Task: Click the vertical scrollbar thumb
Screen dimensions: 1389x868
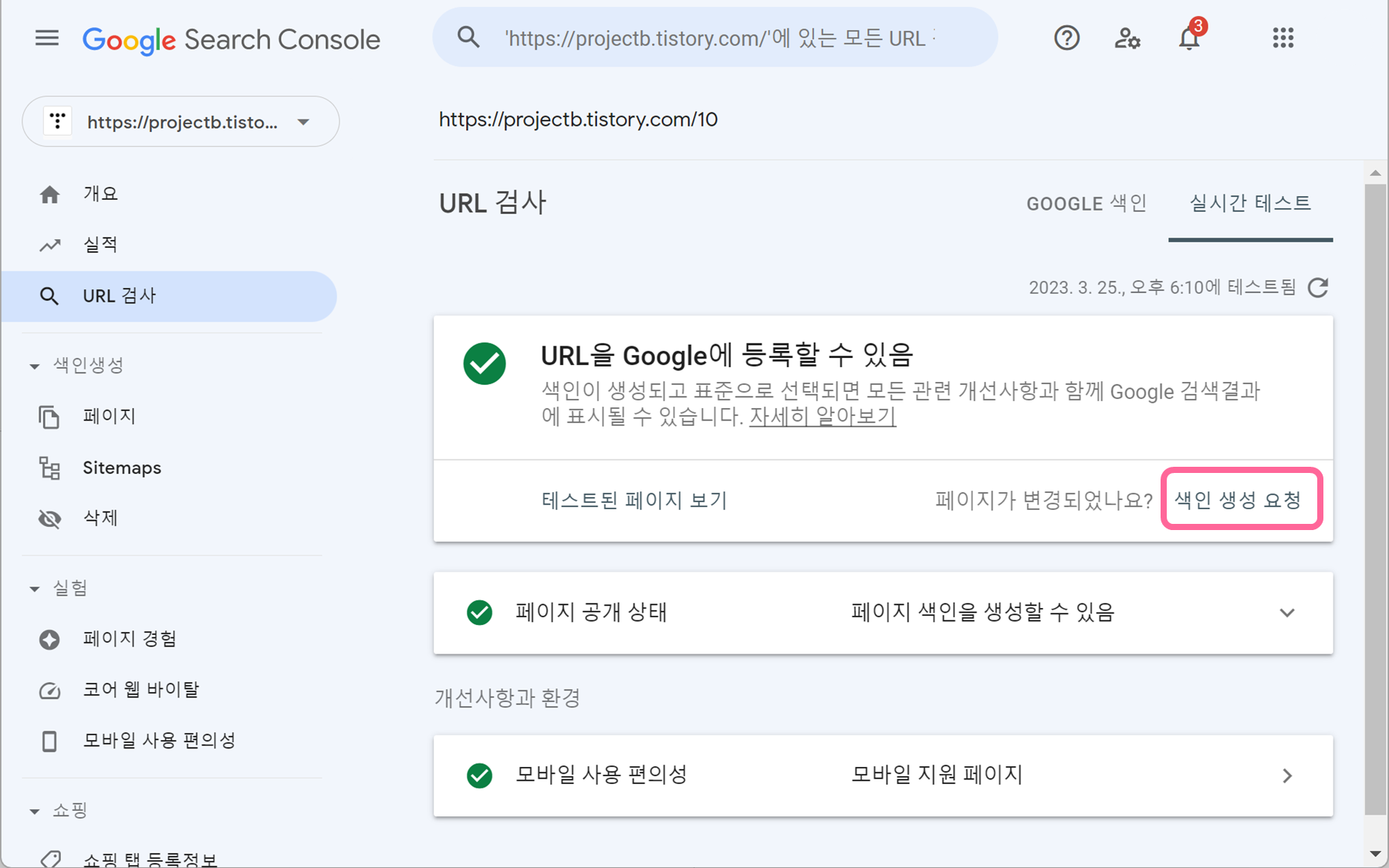Action: coord(1375,498)
